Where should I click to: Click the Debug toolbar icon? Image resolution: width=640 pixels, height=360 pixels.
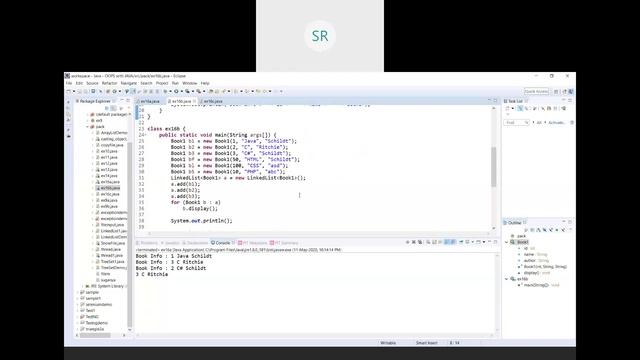point(165,91)
